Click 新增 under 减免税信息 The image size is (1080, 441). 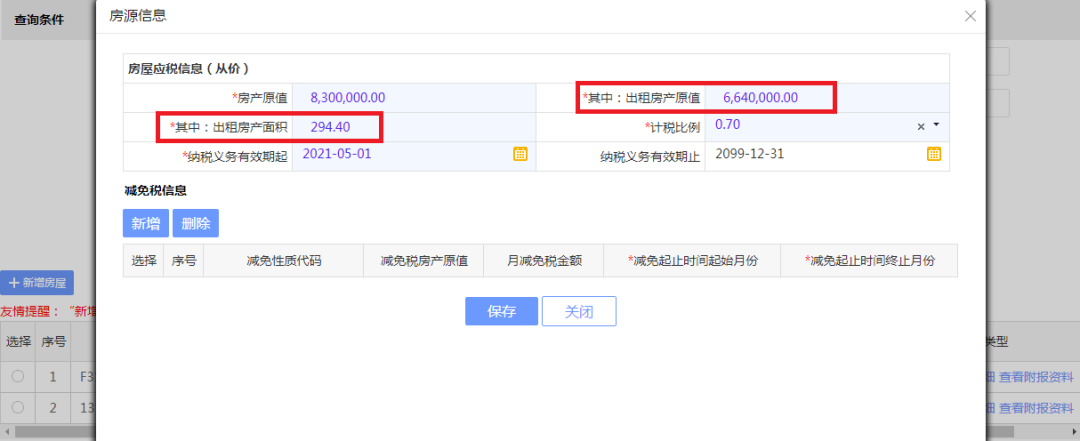point(146,223)
